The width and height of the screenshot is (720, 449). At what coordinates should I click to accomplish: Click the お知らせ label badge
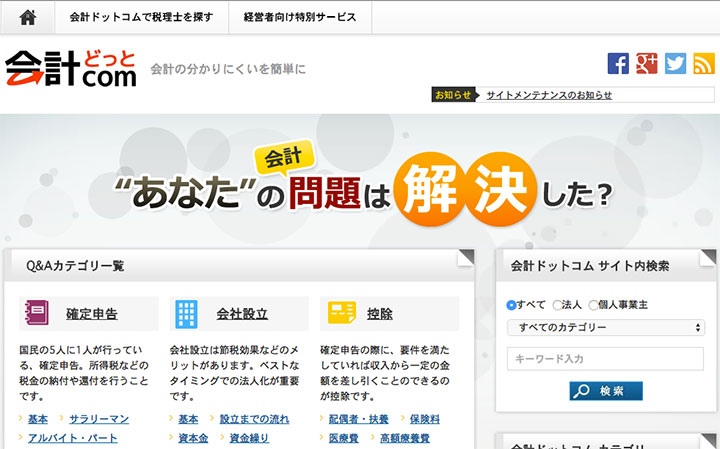453,95
